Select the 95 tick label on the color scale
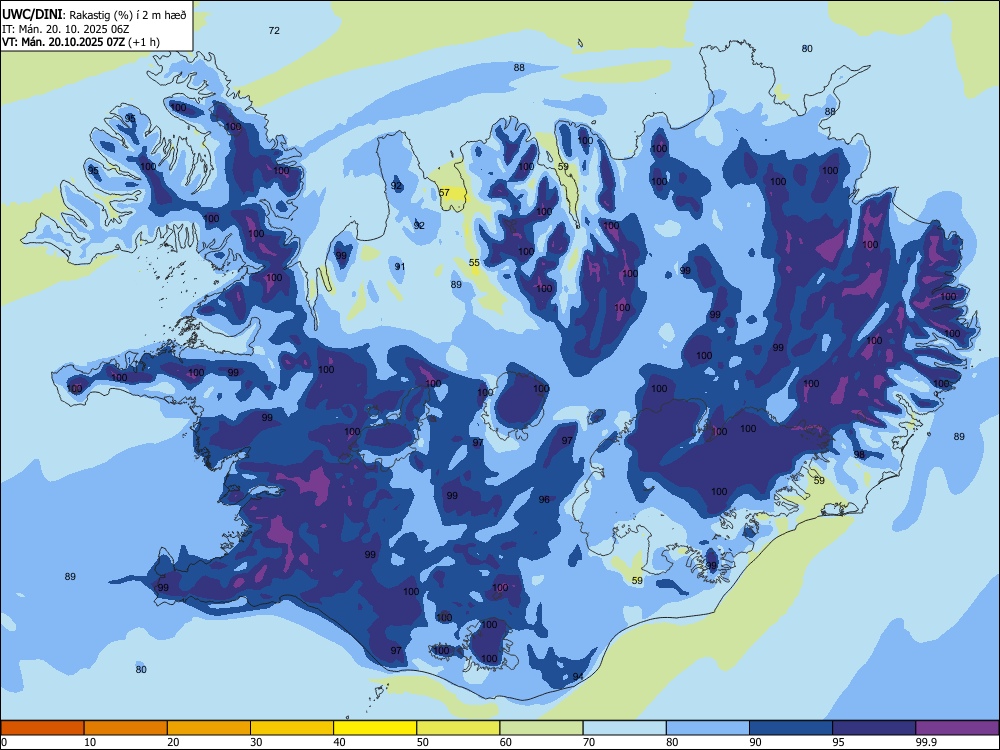Screen dimensions: 1000x750 click(x=838, y=742)
